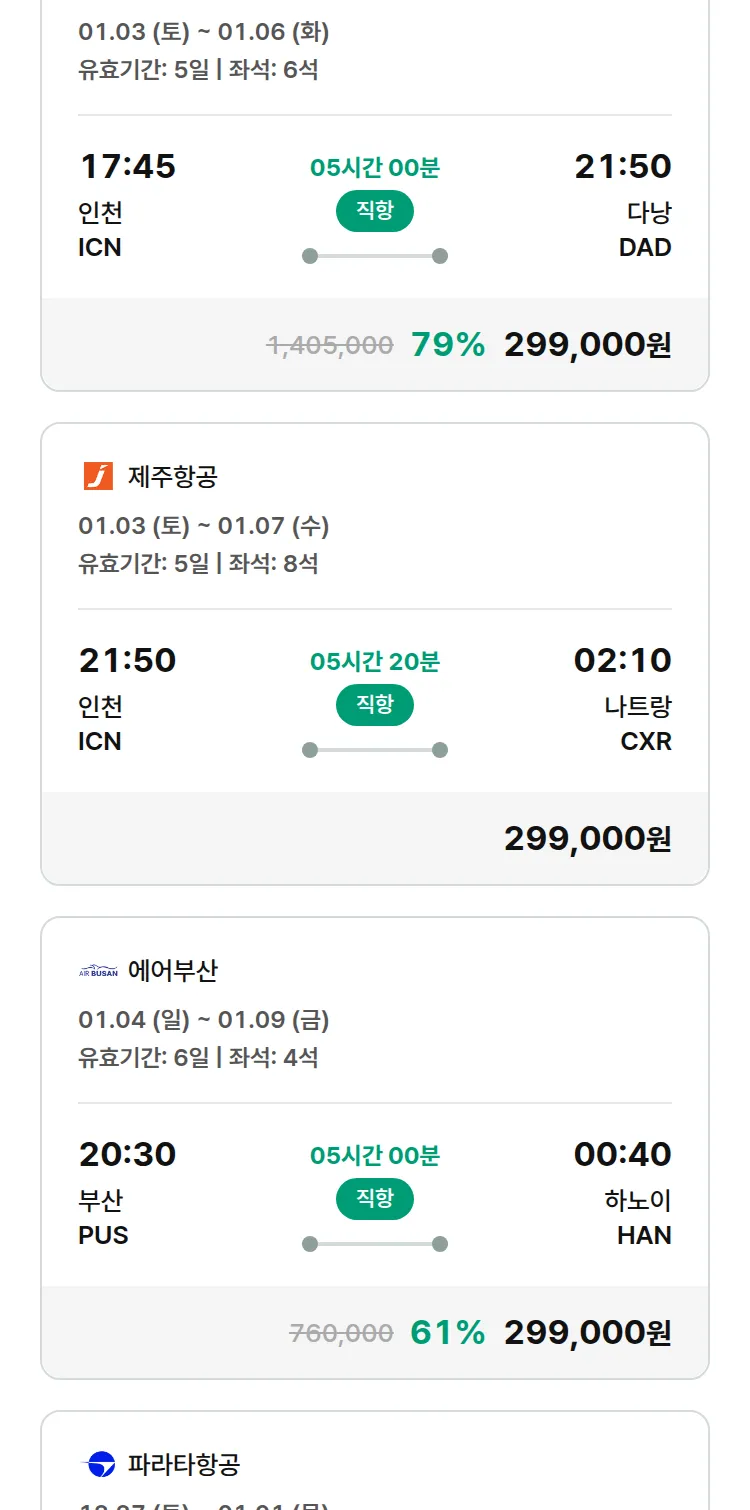This screenshot has width=750, height=1510.
Task: Open the 파라타항공 airline name
Action: [x=184, y=1465]
